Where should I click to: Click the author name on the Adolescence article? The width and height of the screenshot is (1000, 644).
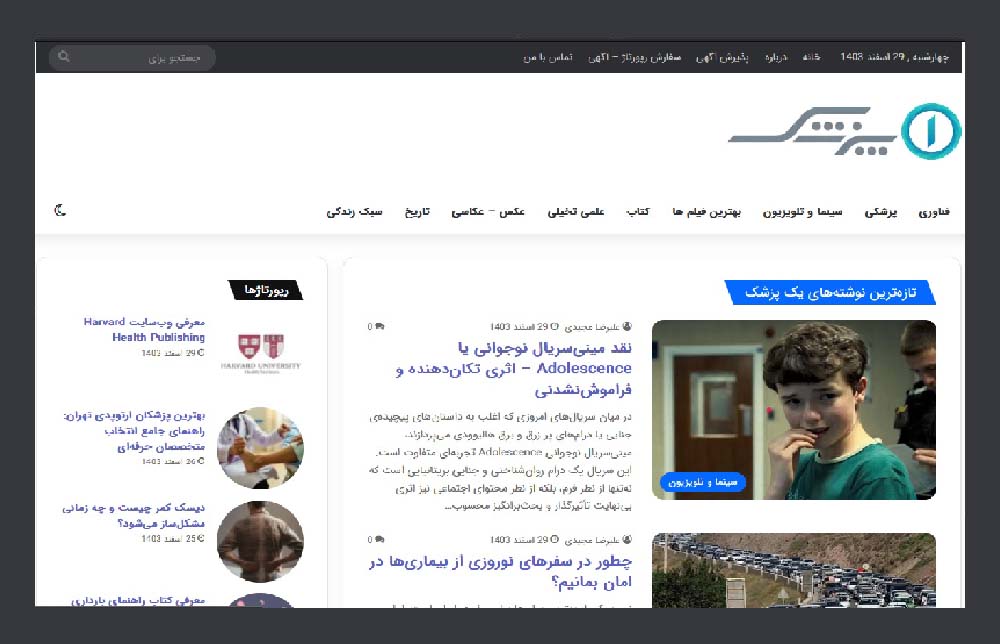[592, 326]
